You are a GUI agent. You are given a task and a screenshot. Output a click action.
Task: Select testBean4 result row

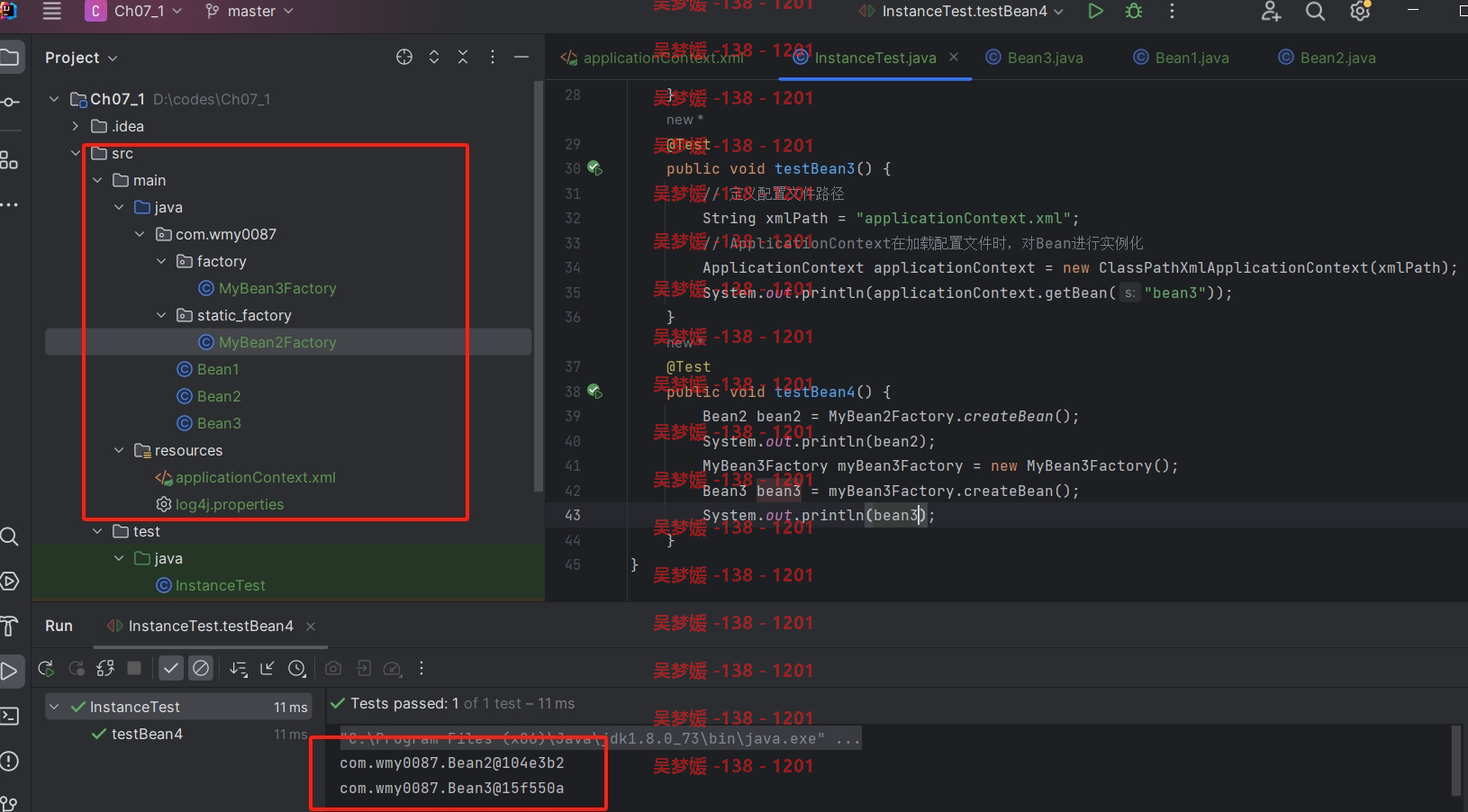click(178, 734)
